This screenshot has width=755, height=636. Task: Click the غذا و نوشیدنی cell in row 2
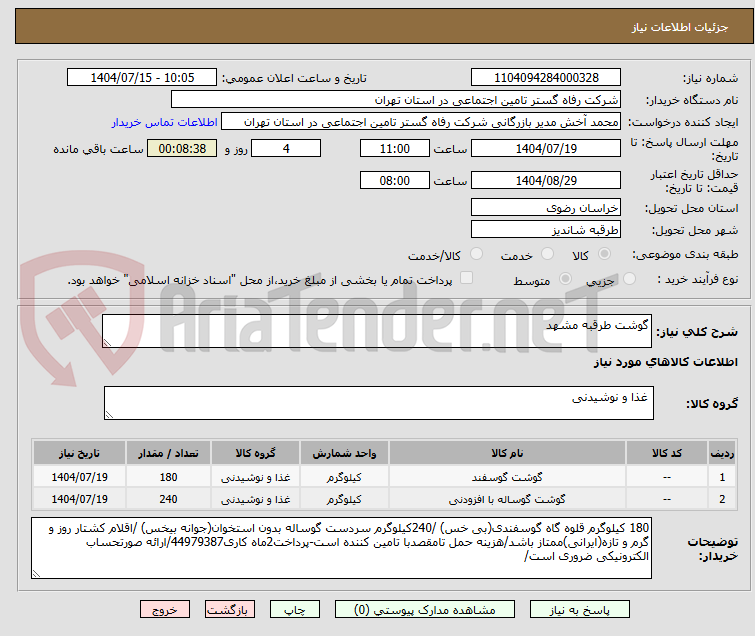click(255, 499)
